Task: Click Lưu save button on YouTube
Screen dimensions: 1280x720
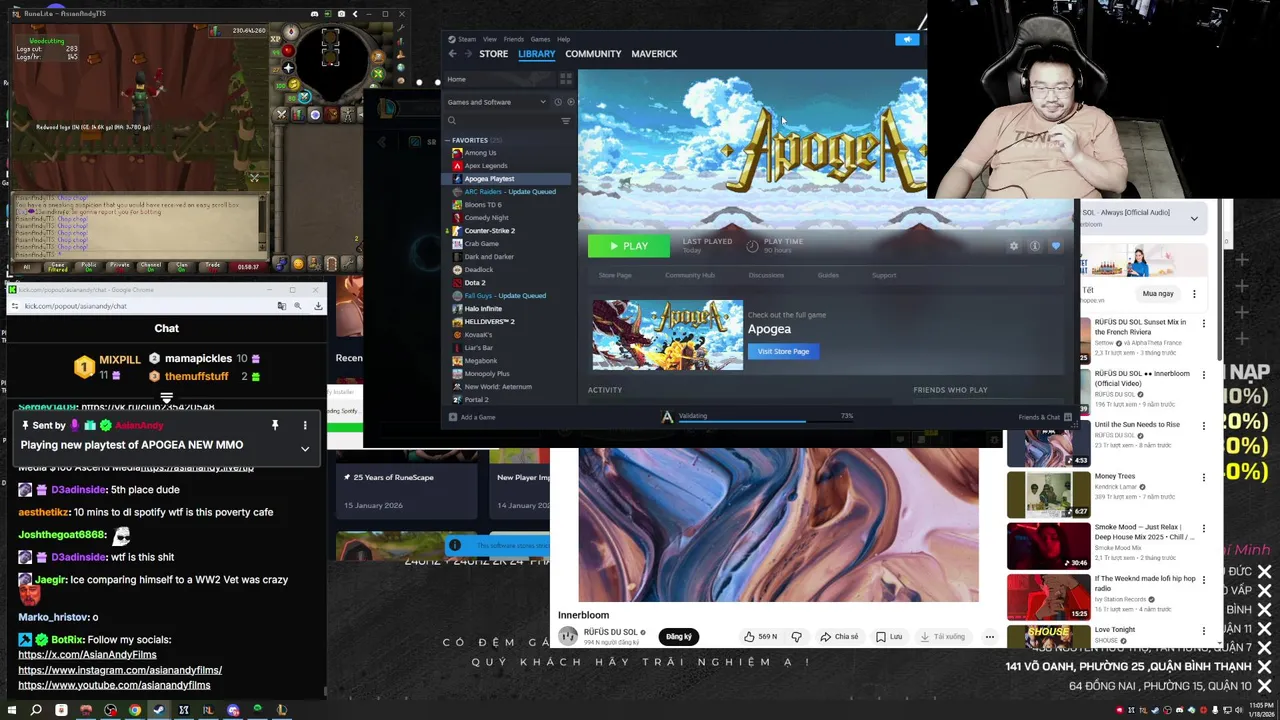Action: [888, 636]
